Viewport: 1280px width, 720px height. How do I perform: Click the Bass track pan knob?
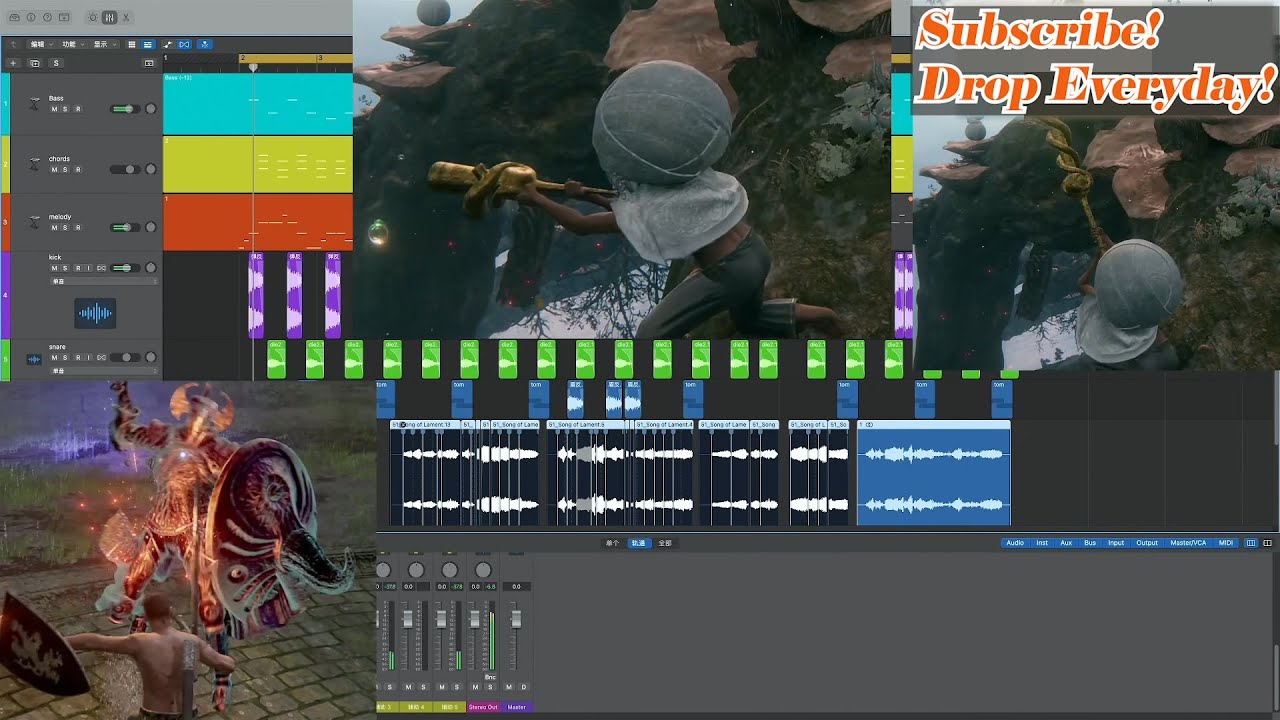(151, 109)
